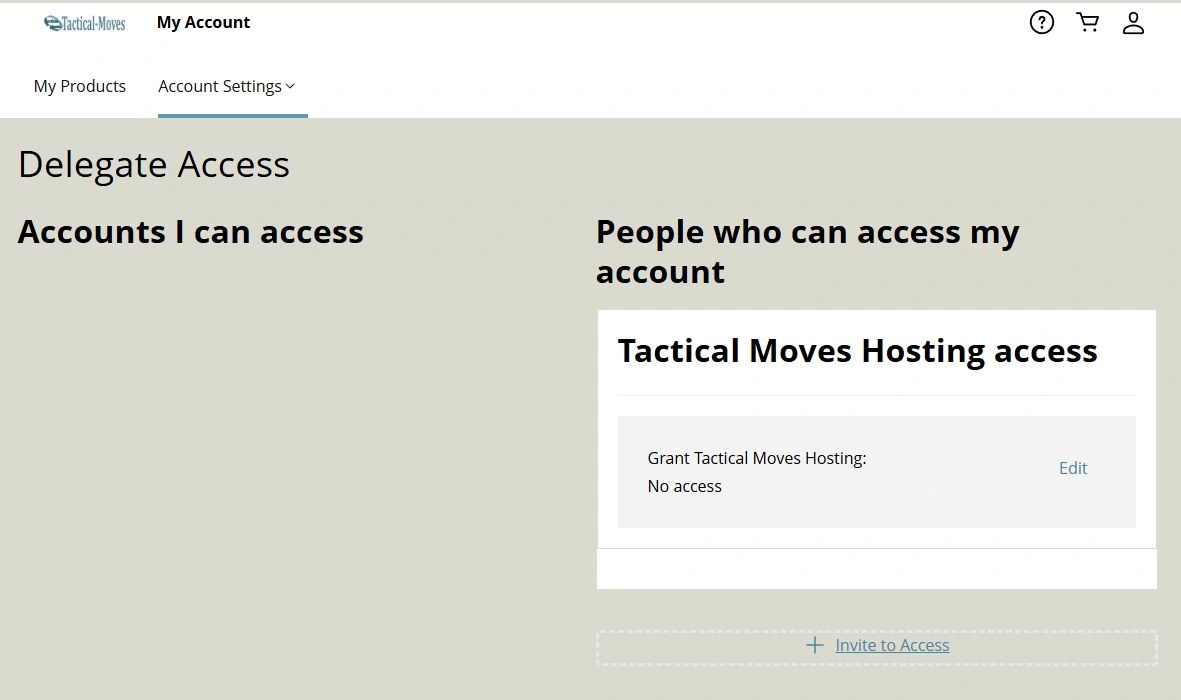
Task: Expand the Account Settings chevron
Action: coord(289,86)
